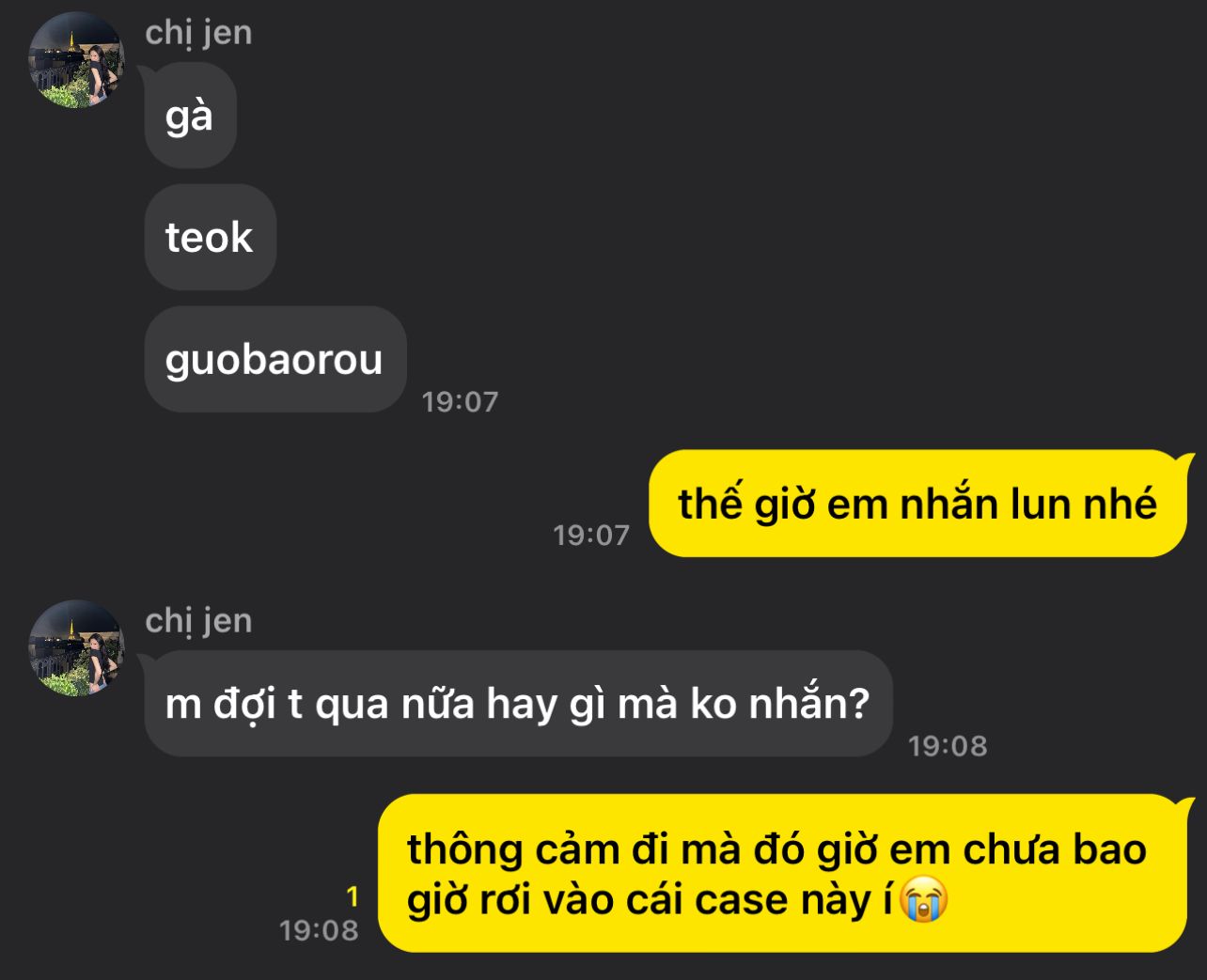Click the 'chị jen' name above the 'm đợi t' message

[x=198, y=621]
